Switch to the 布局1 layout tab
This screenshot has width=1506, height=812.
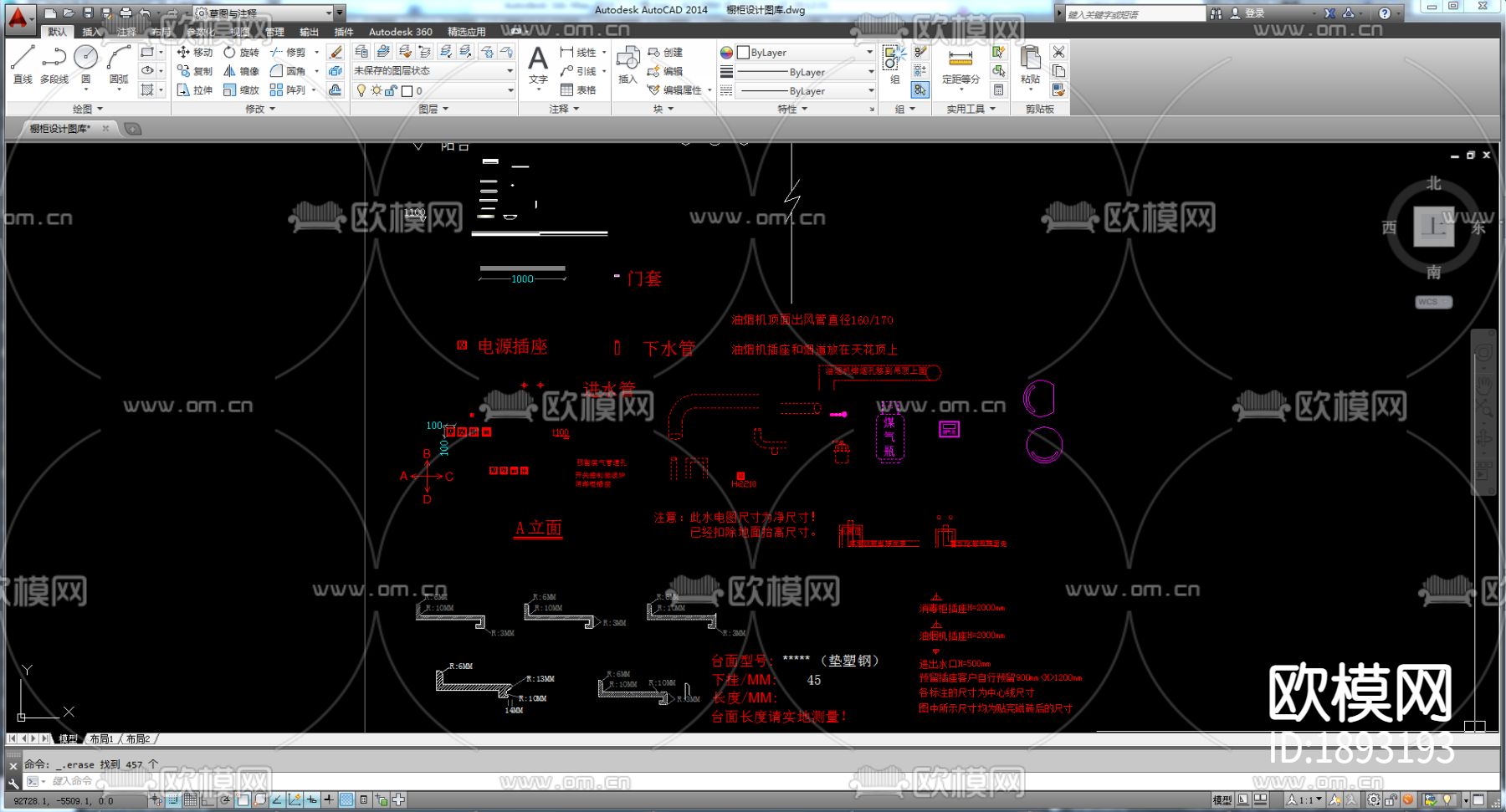[101, 739]
